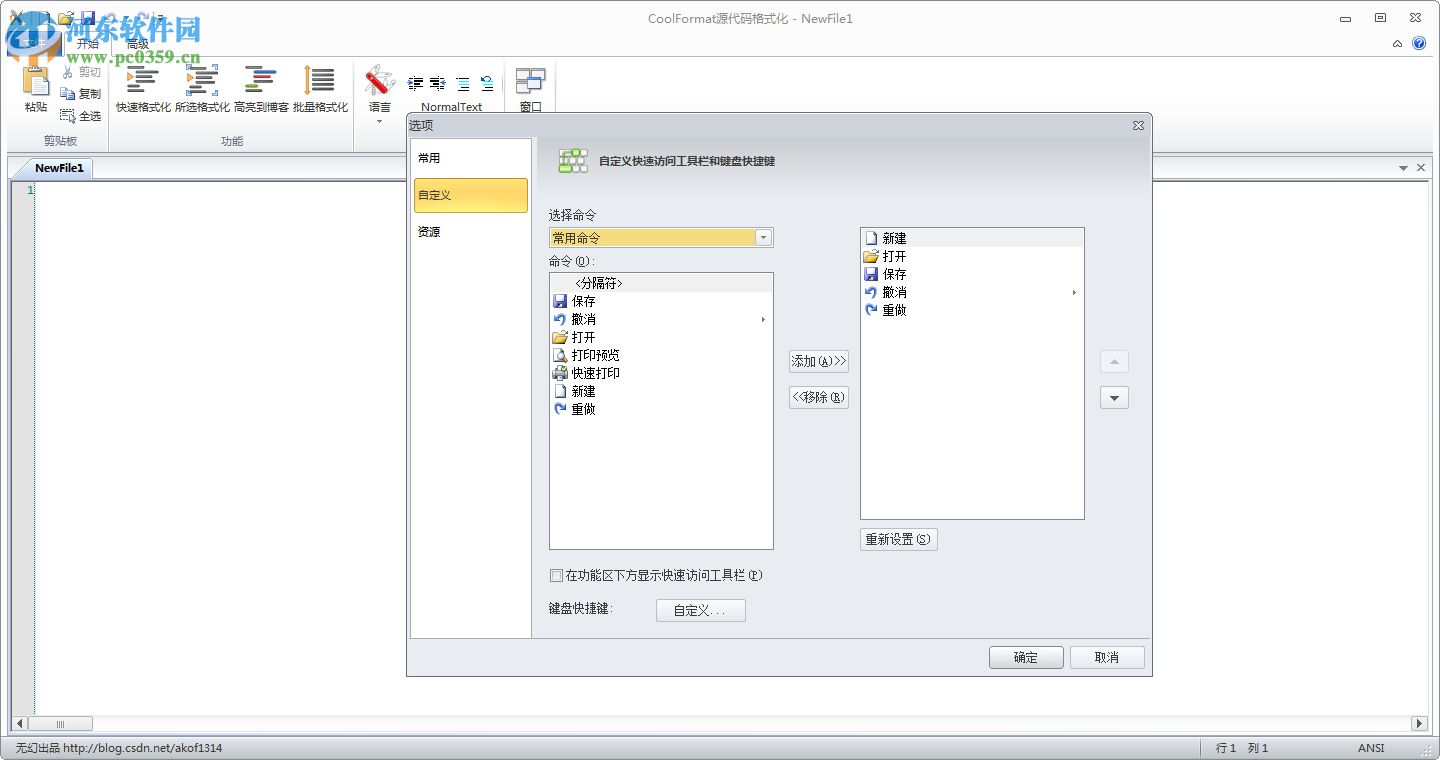1440x760 pixels.
Task: Click the 添加(A) button to add a command
Action: point(818,361)
